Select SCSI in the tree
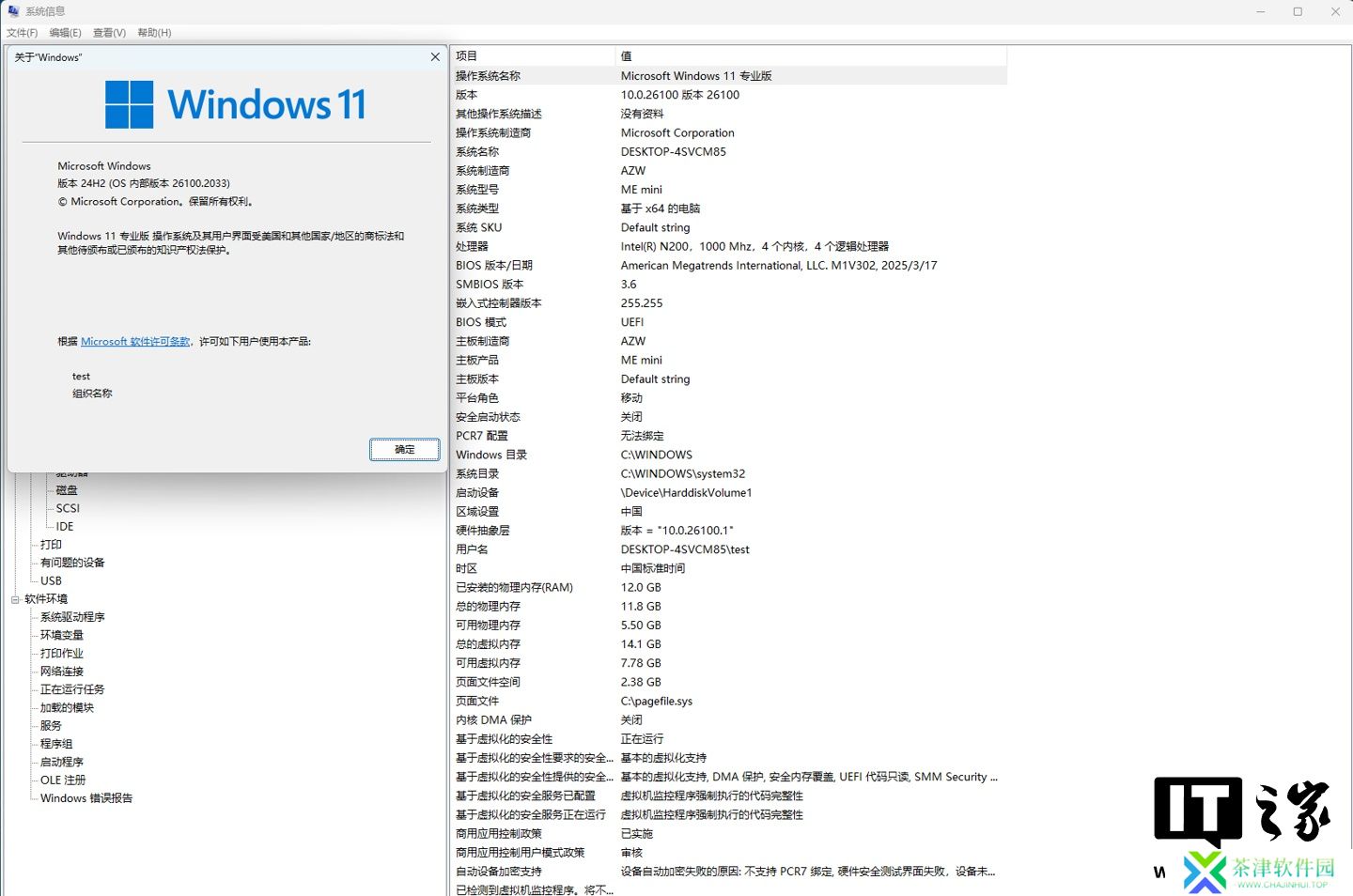This screenshot has height=896, width=1353. point(68,508)
